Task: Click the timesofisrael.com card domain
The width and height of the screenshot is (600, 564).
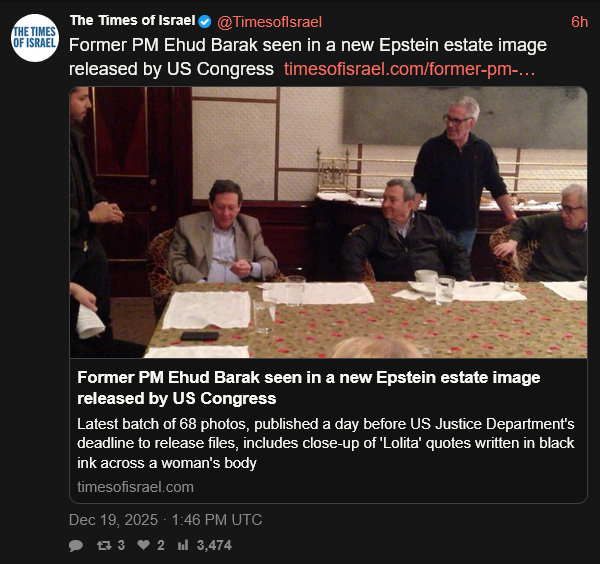Action: [135, 487]
